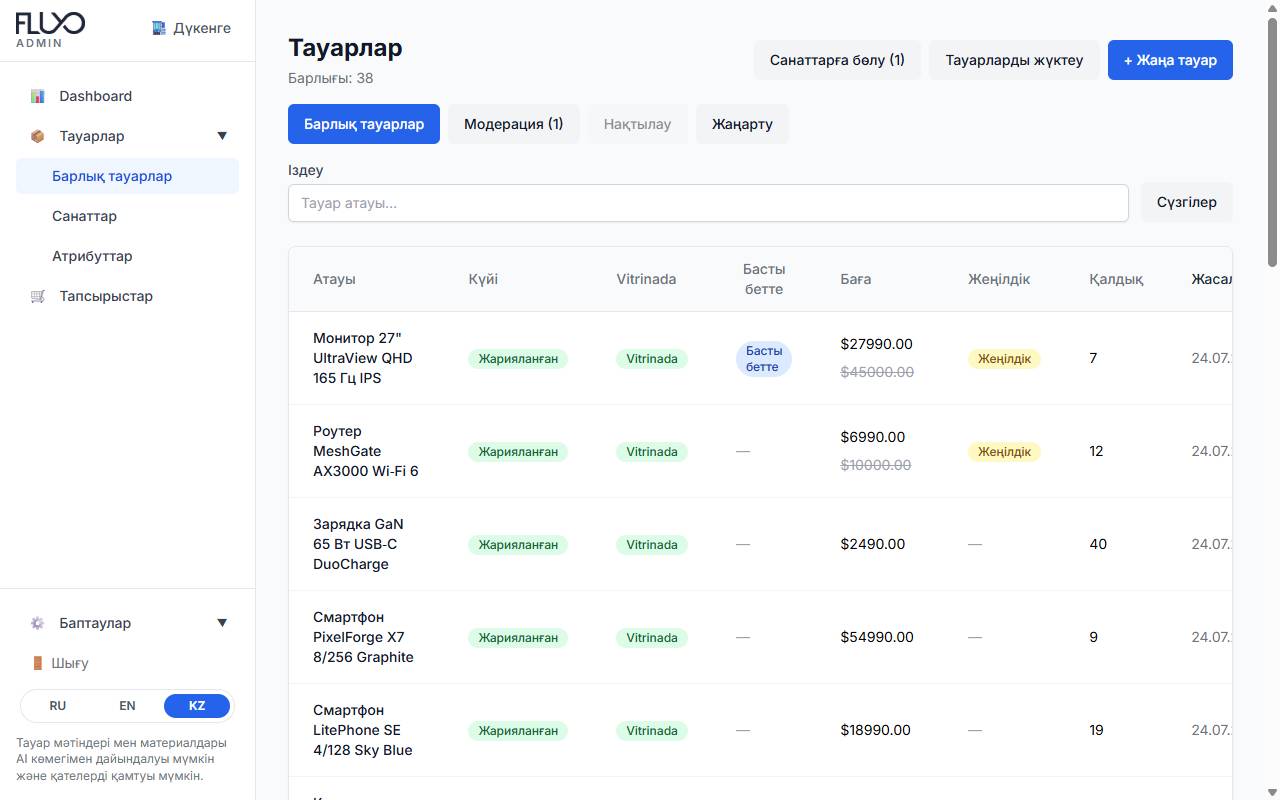Click the FLUO Admin logo
This screenshot has width=1280, height=800.
tap(50, 29)
